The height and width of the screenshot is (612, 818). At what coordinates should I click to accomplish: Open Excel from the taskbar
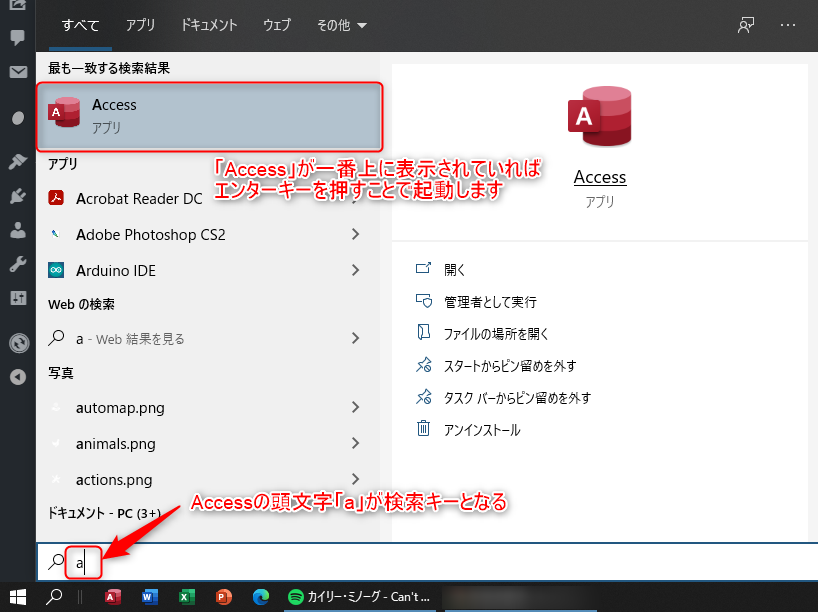[186, 597]
